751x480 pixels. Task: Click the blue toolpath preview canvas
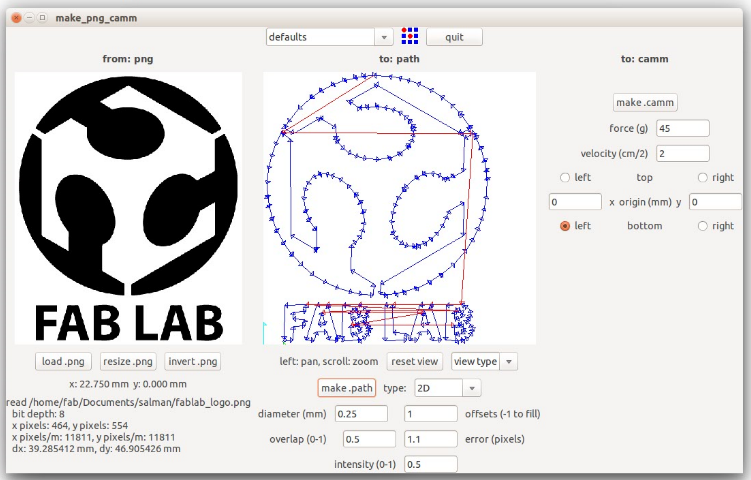(x=399, y=208)
